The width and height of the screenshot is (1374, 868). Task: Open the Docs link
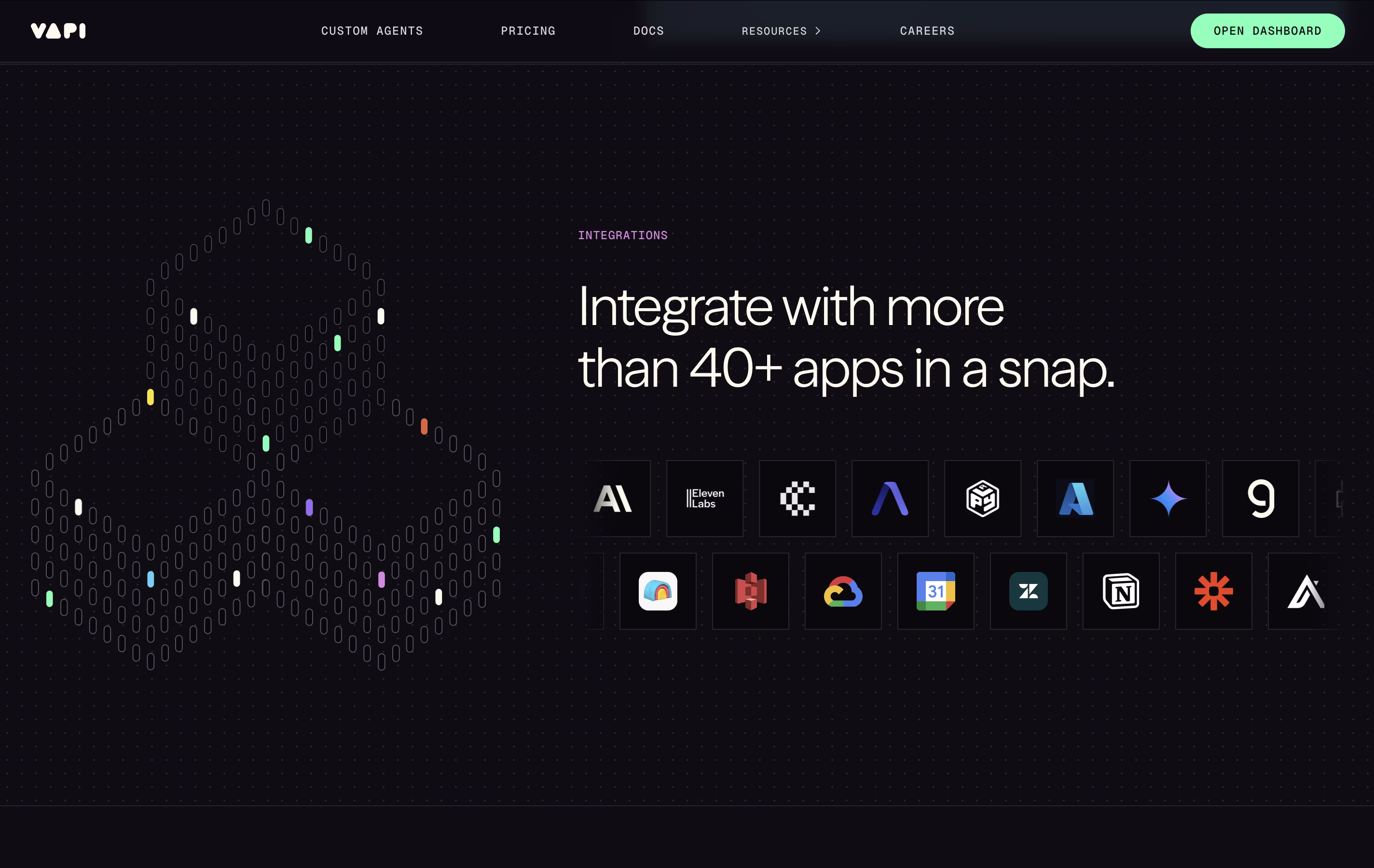(x=648, y=31)
